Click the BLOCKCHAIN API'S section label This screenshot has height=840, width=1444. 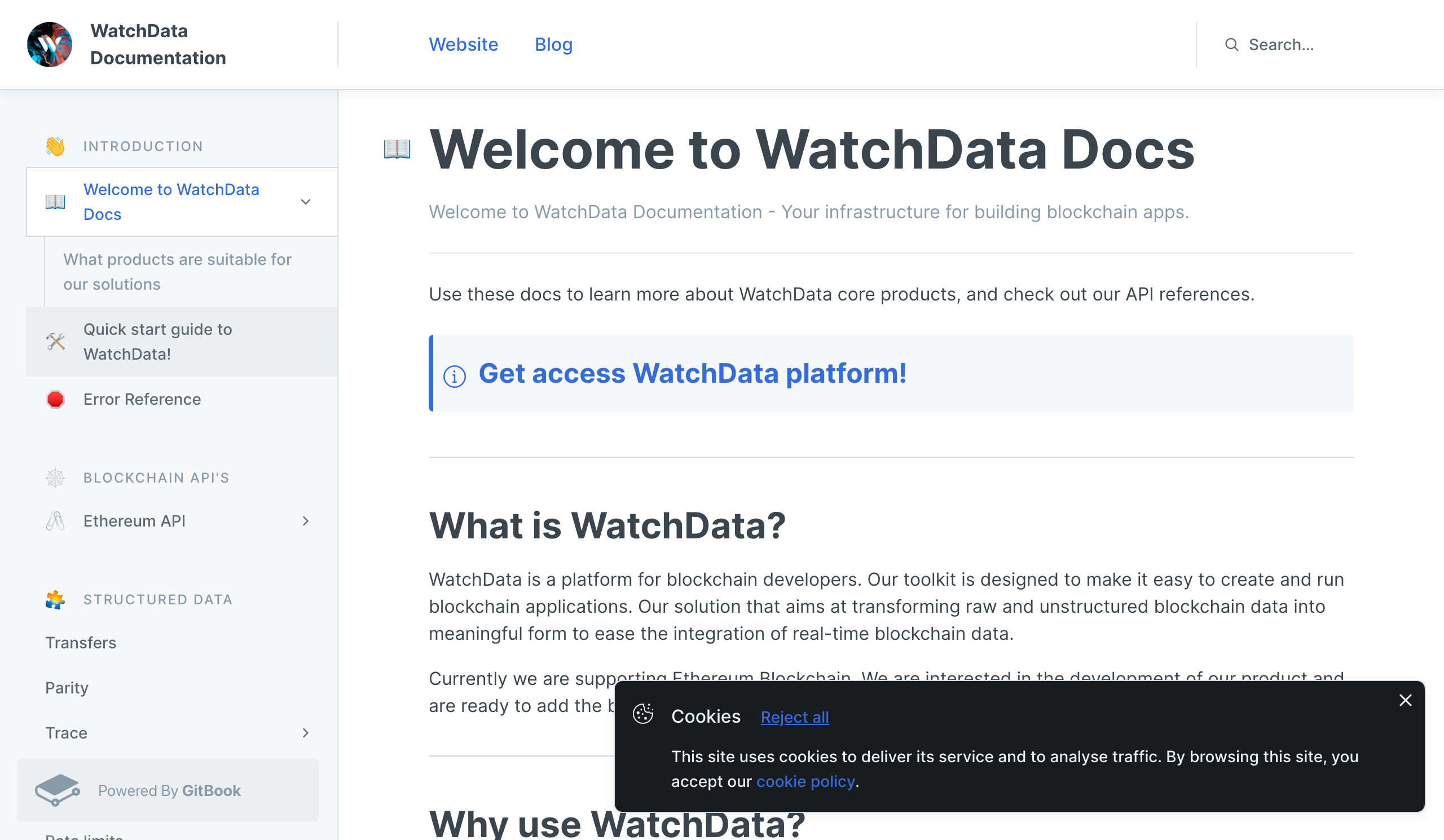point(156,478)
